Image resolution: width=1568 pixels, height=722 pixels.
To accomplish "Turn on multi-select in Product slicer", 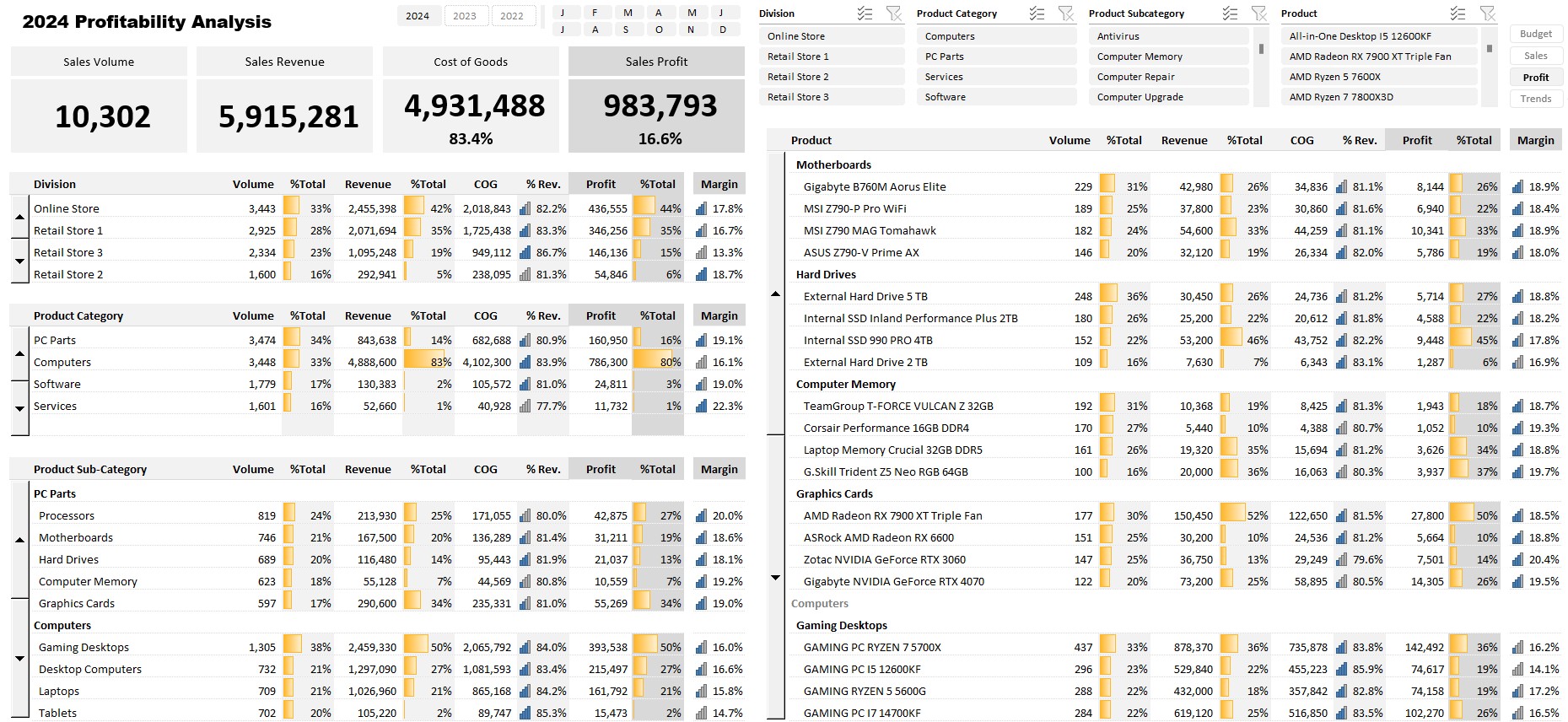I will [1458, 13].
